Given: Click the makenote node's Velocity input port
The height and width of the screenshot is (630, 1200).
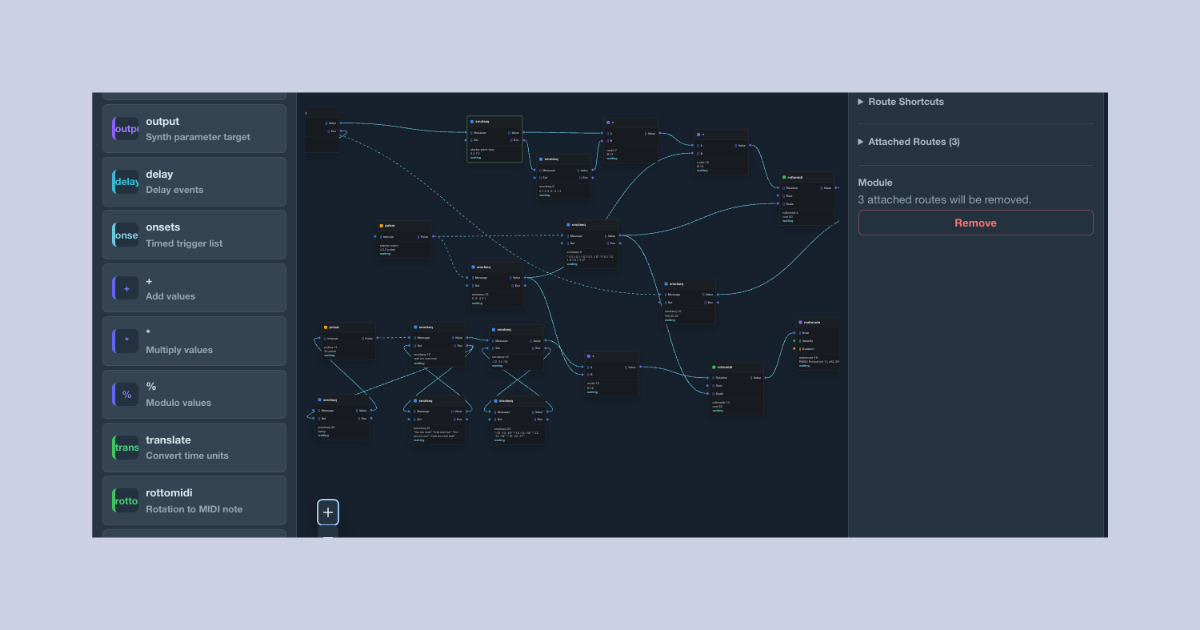Looking at the screenshot, I should 794,341.
